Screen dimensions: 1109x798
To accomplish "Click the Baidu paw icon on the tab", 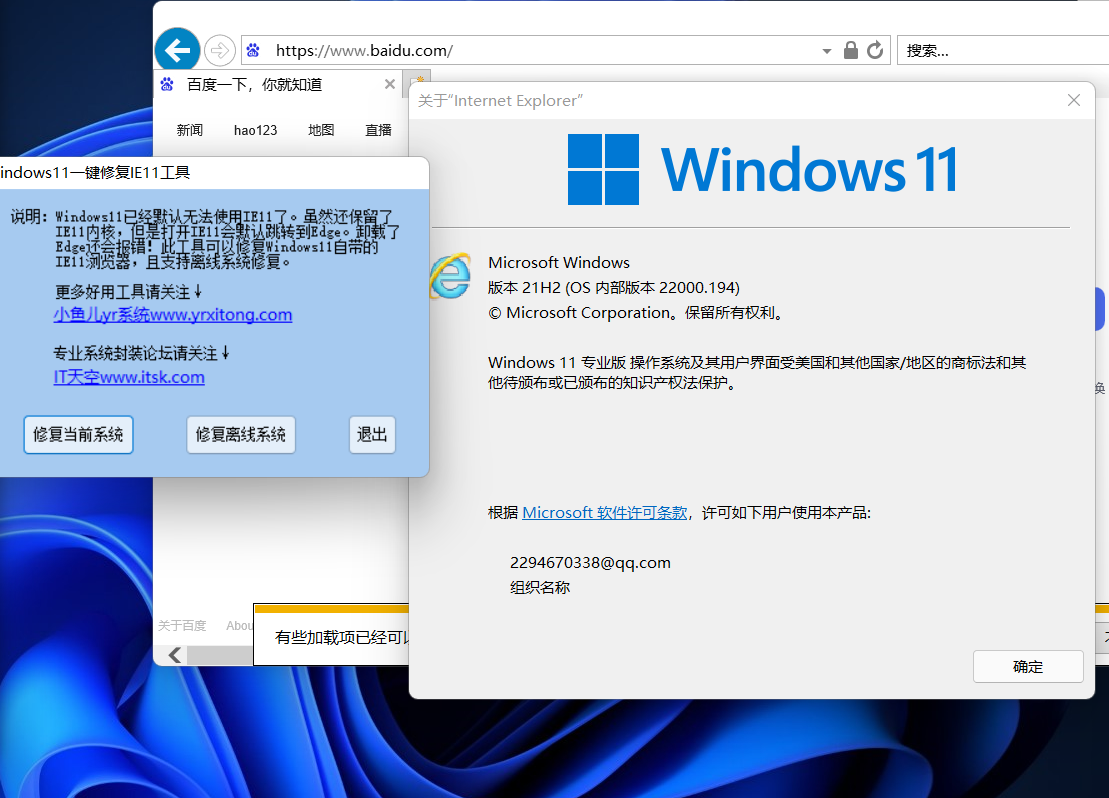I will (x=165, y=84).
